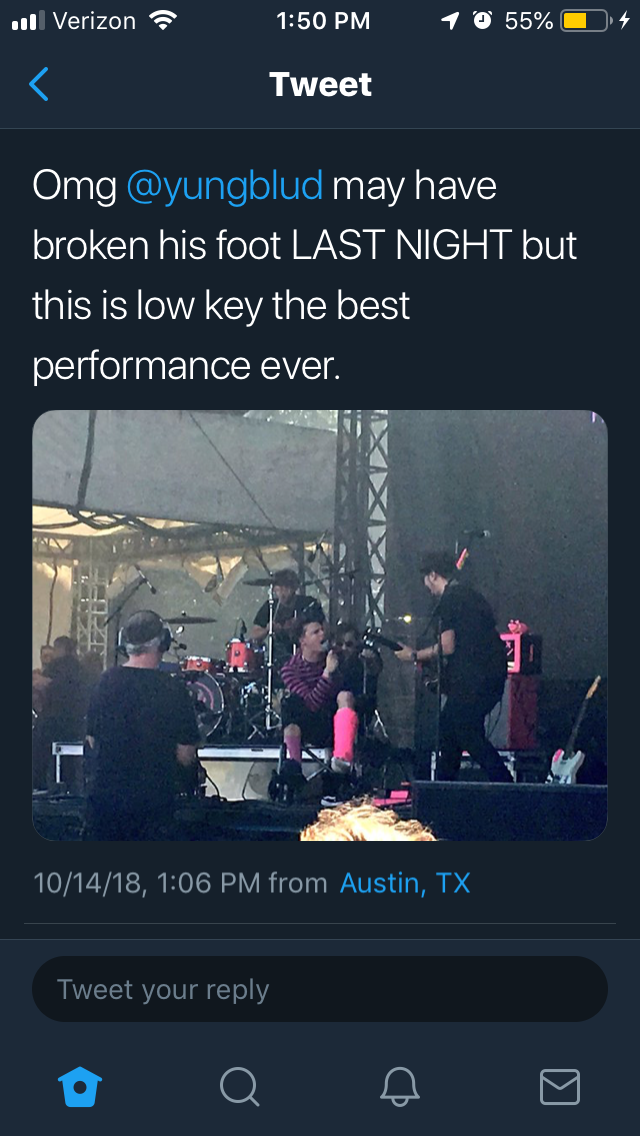Tap the alarm clock status icon
Screen dimensions: 640x1136
[482, 21]
